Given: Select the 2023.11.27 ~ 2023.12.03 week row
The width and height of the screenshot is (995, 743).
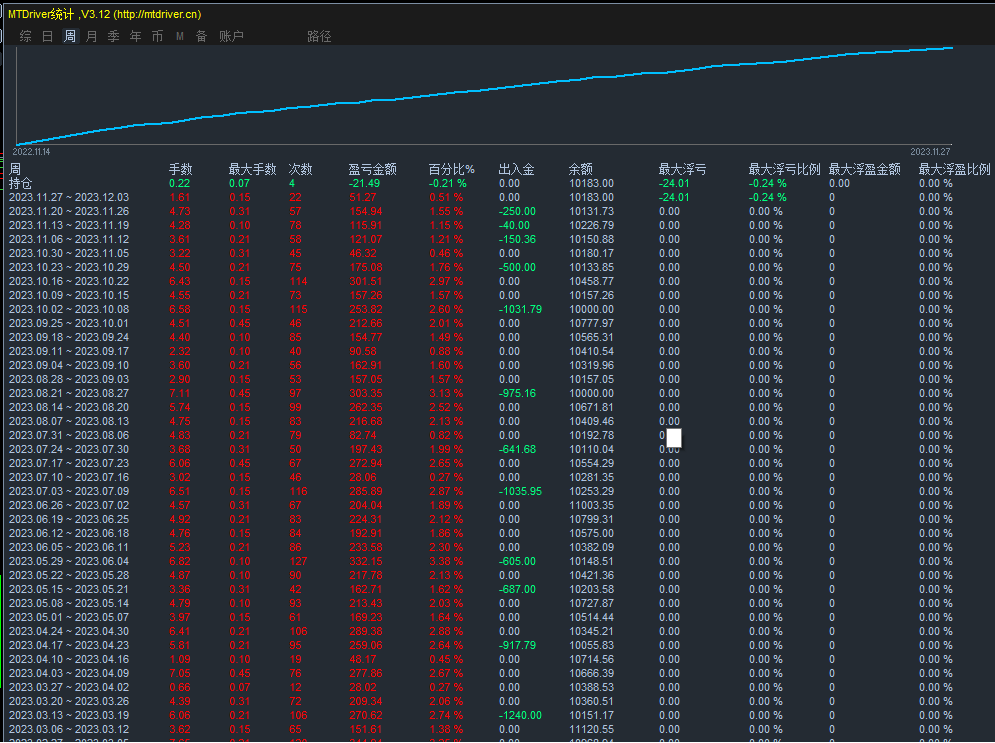Looking at the screenshot, I should [x=68, y=198].
